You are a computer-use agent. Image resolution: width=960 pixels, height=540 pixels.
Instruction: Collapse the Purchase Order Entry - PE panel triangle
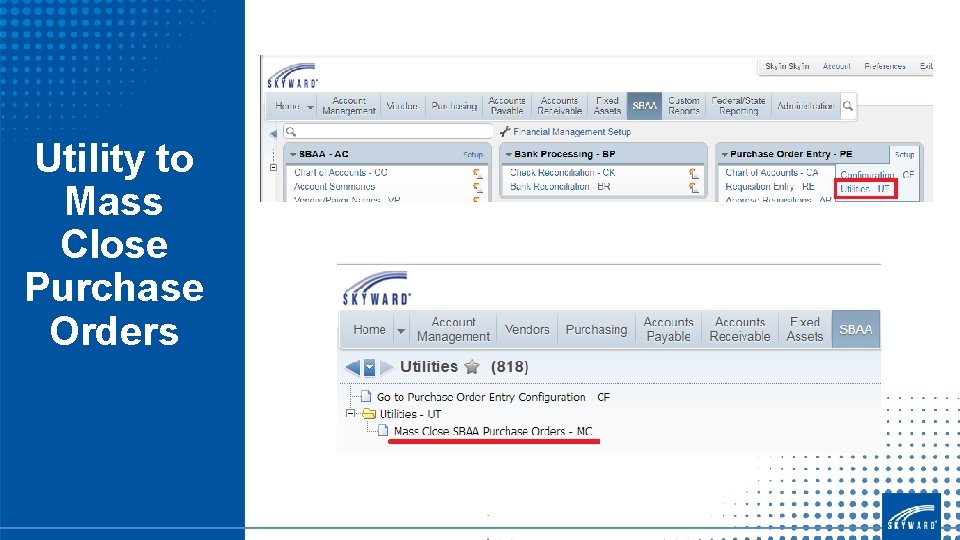click(725, 154)
